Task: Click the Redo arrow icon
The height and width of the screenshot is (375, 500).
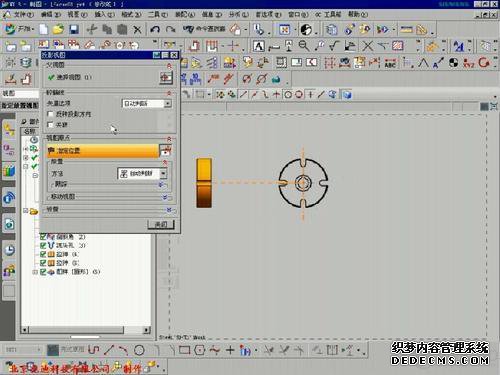Action: (170, 30)
